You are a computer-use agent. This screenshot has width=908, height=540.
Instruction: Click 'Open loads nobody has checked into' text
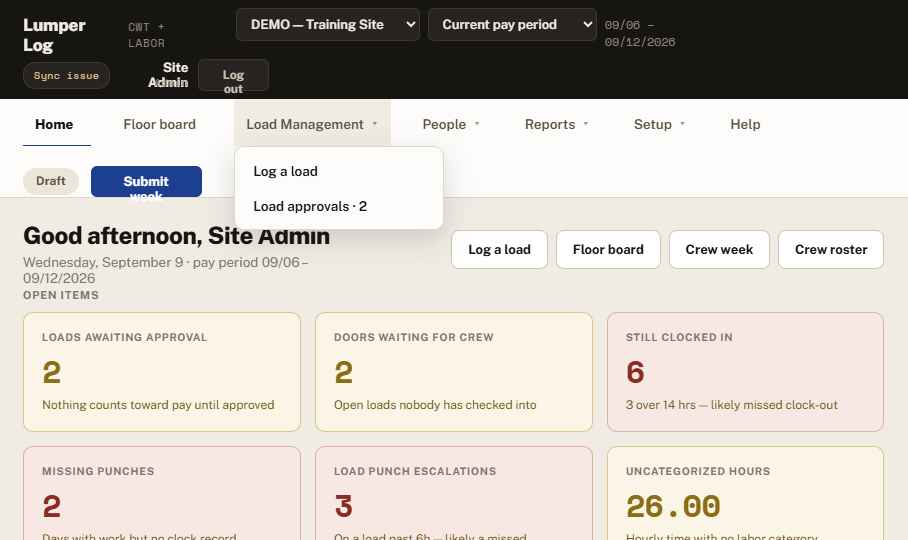pos(435,405)
